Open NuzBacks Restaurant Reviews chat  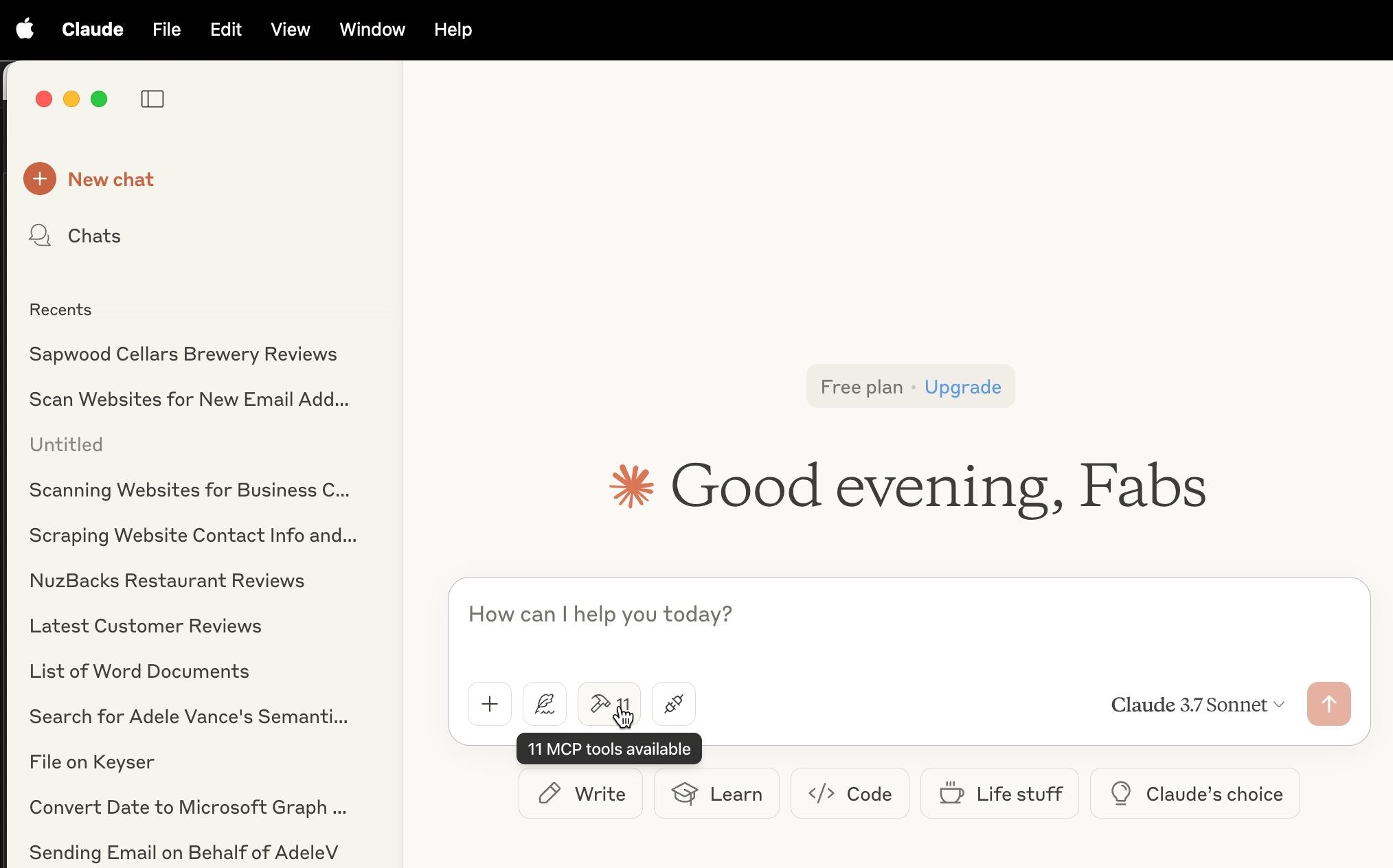click(x=167, y=580)
